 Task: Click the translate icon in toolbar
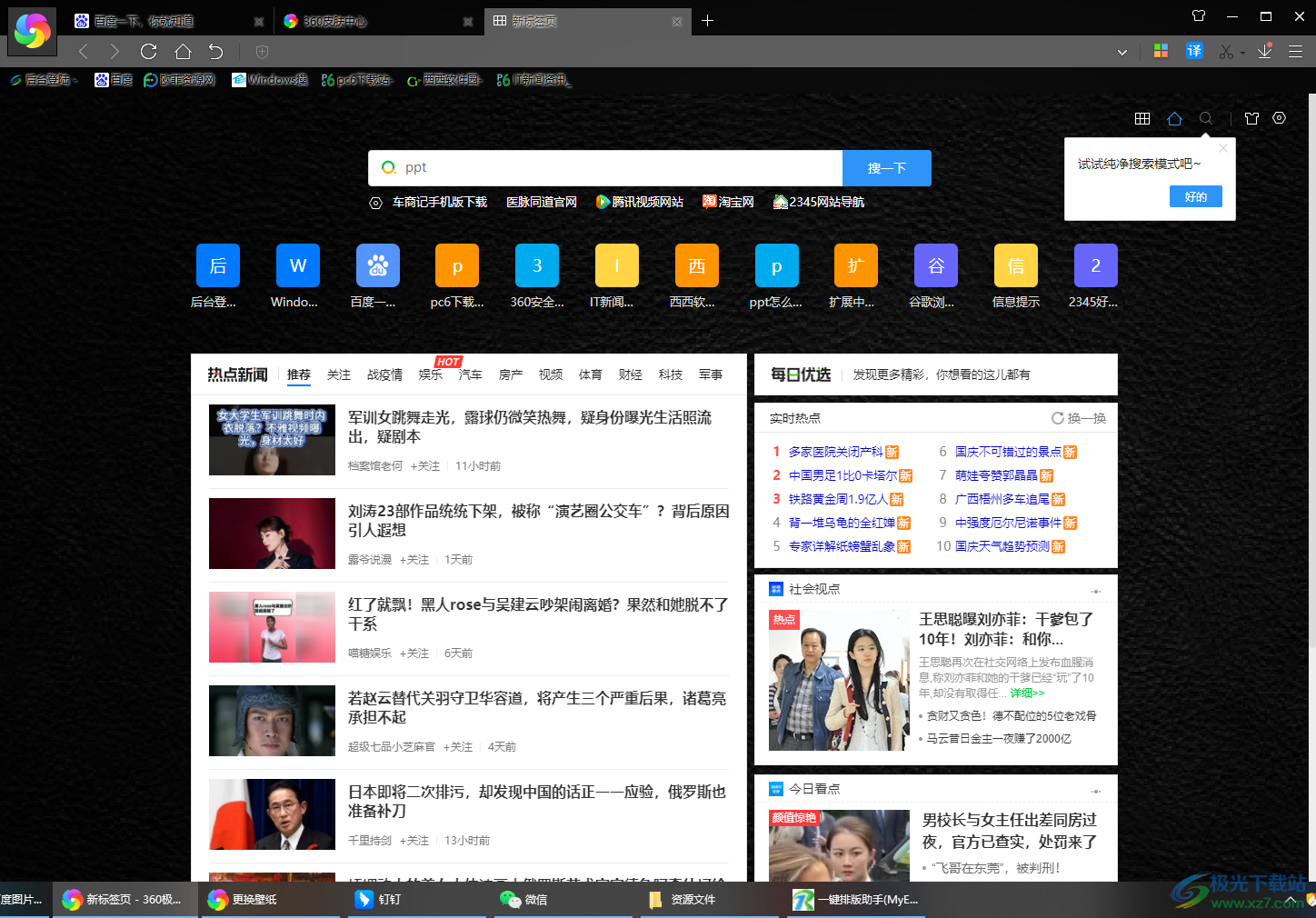[x=1194, y=52]
